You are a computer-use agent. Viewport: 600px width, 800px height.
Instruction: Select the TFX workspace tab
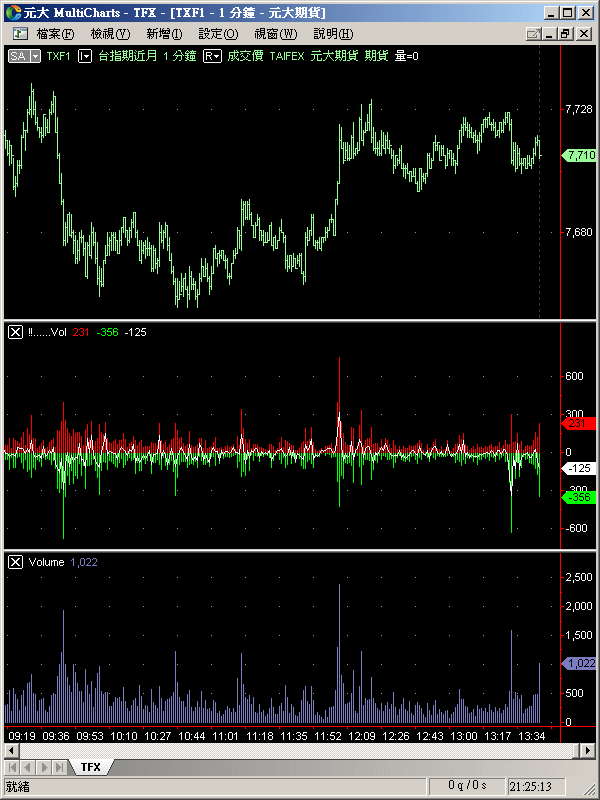point(90,767)
